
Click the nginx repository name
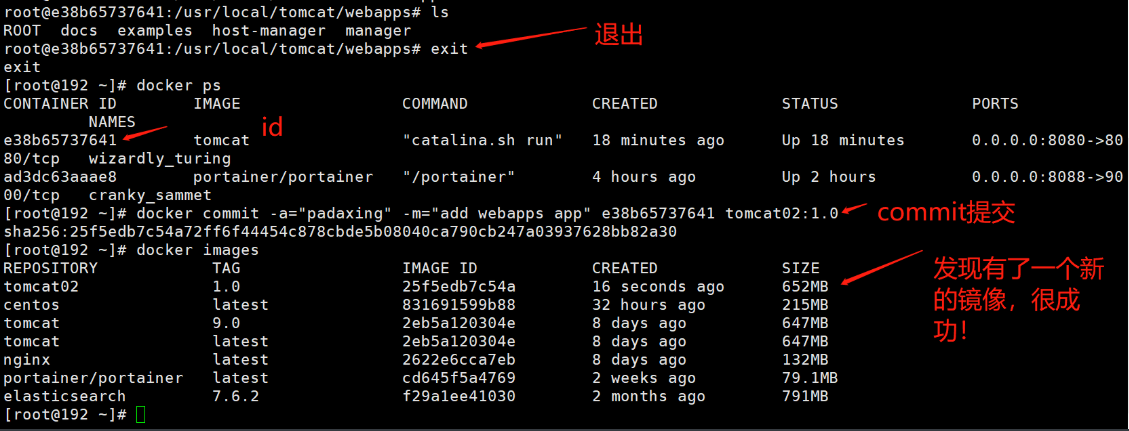click(x=27, y=360)
